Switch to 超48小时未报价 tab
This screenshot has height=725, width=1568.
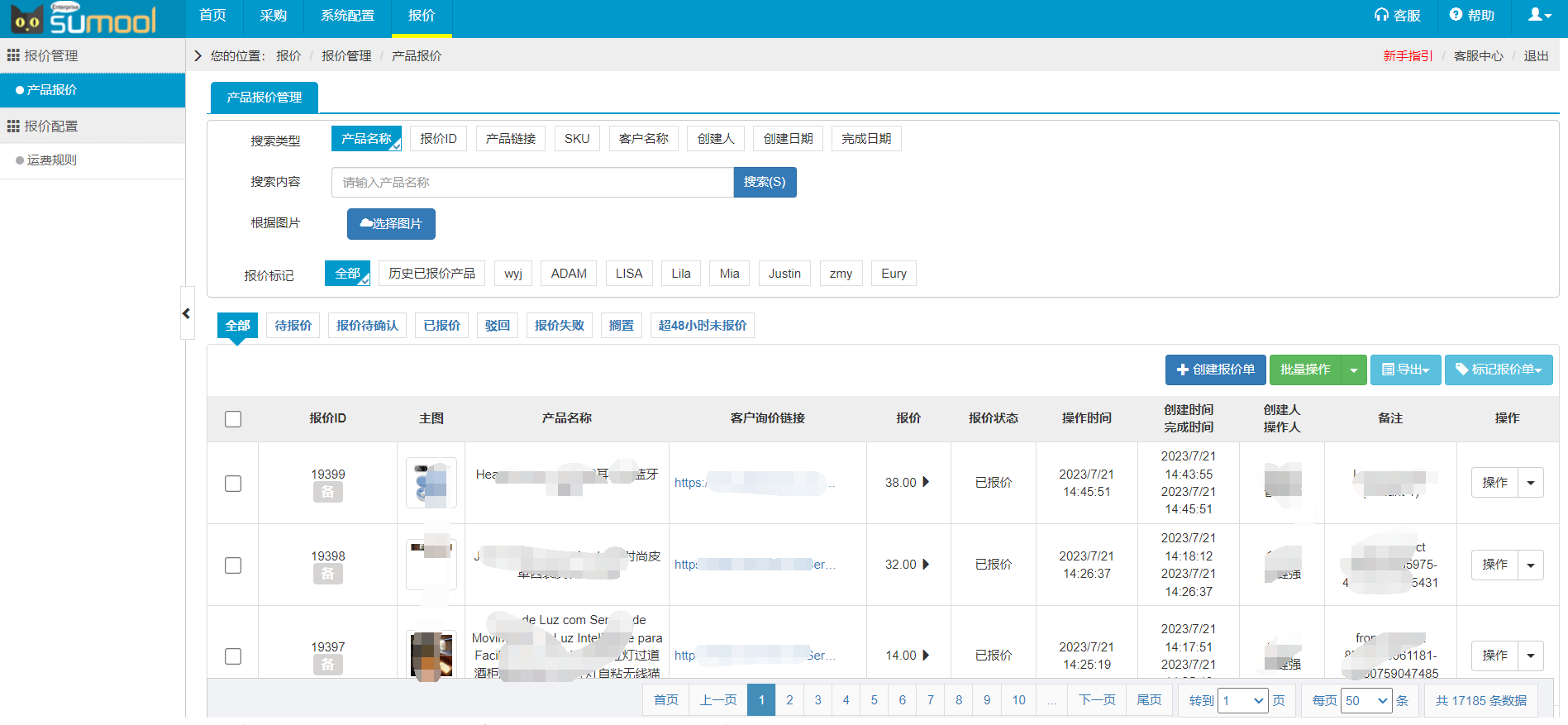(703, 325)
